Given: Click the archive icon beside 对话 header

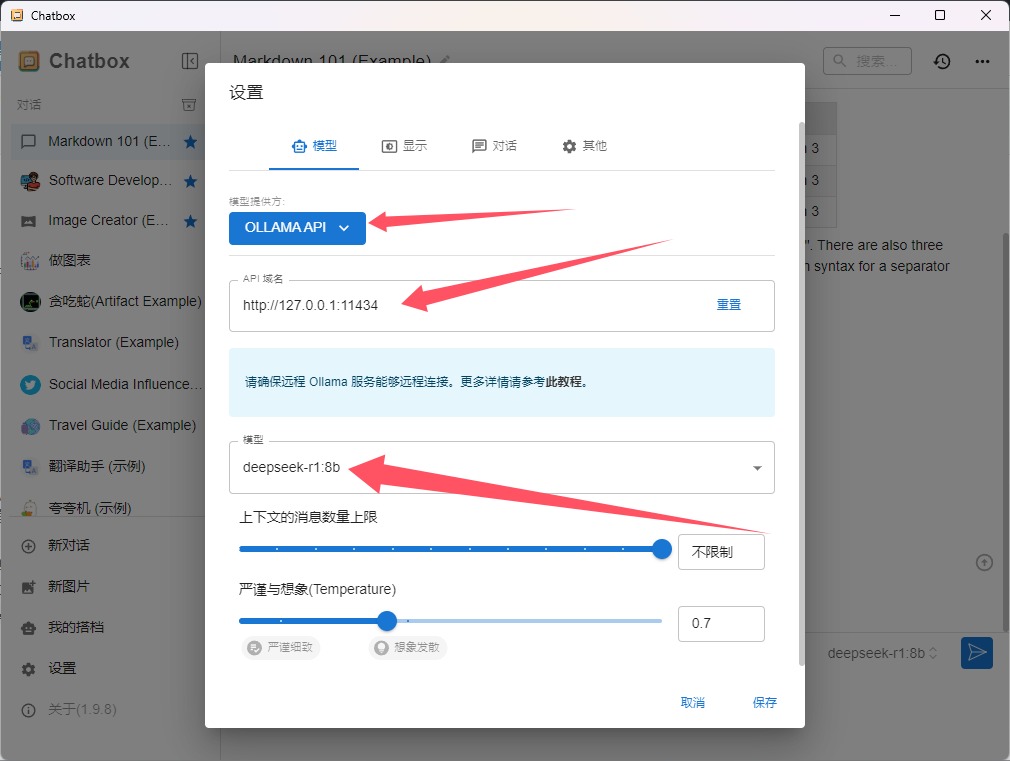Looking at the screenshot, I should (x=189, y=105).
